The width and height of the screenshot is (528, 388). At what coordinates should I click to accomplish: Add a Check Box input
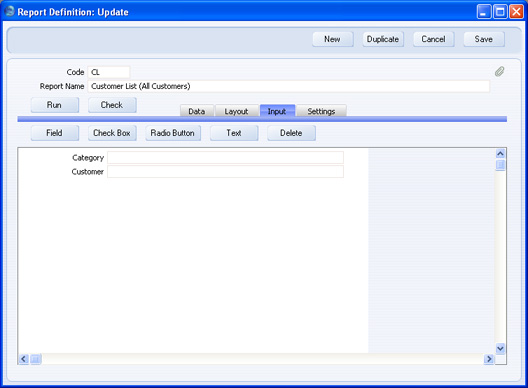112,133
